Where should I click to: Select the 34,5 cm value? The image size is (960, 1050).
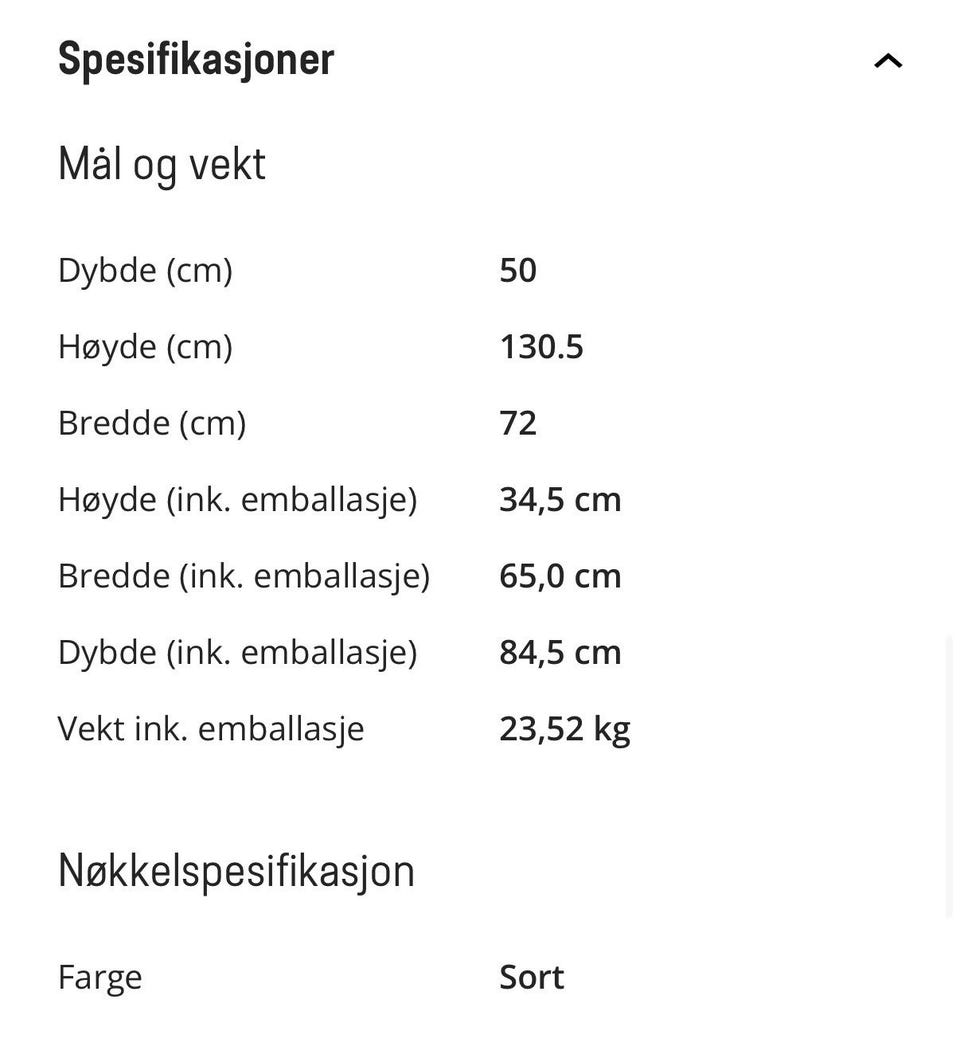click(560, 500)
